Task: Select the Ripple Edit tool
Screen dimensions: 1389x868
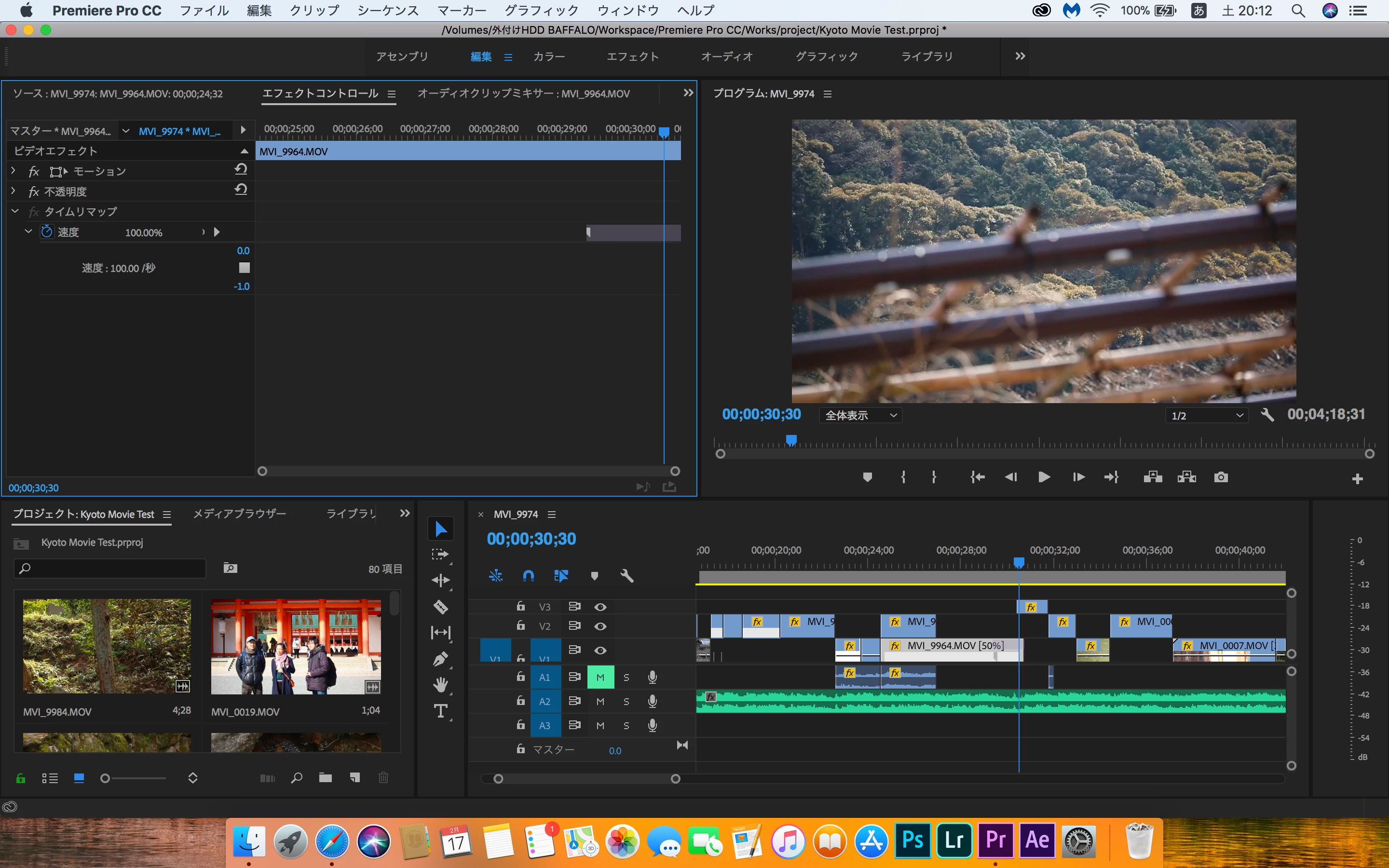Action: pyautogui.click(x=440, y=581)
